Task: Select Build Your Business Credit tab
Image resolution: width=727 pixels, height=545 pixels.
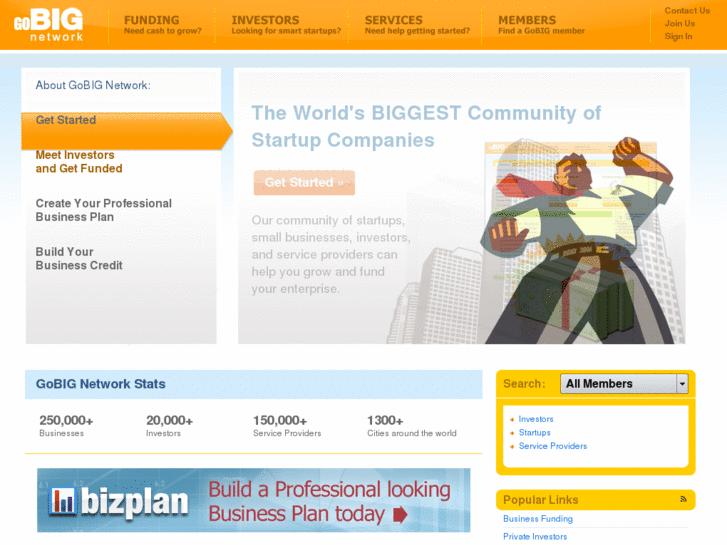Action: tap(79, 258)
